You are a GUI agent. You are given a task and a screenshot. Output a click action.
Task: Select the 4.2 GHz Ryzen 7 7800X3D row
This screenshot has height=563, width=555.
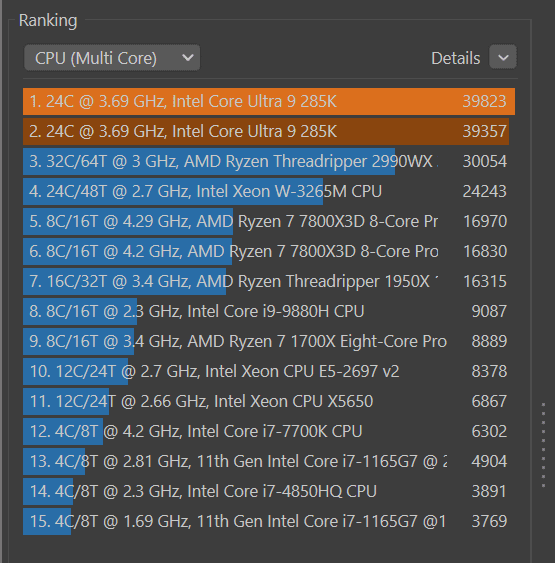[269, 251]
